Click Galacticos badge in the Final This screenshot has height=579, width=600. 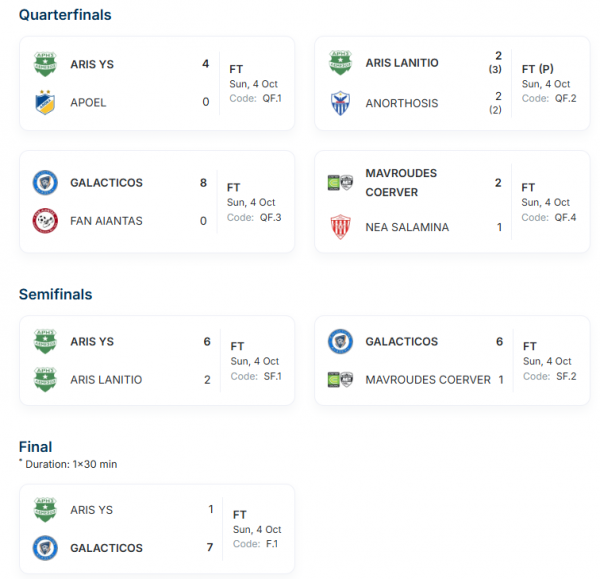tap(45, 548)
